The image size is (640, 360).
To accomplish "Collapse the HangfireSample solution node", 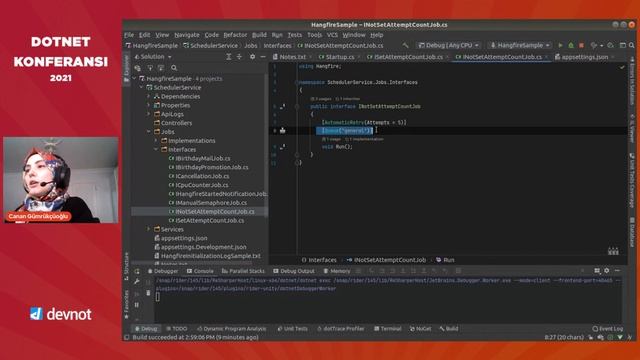I will (x=134, y=78).
